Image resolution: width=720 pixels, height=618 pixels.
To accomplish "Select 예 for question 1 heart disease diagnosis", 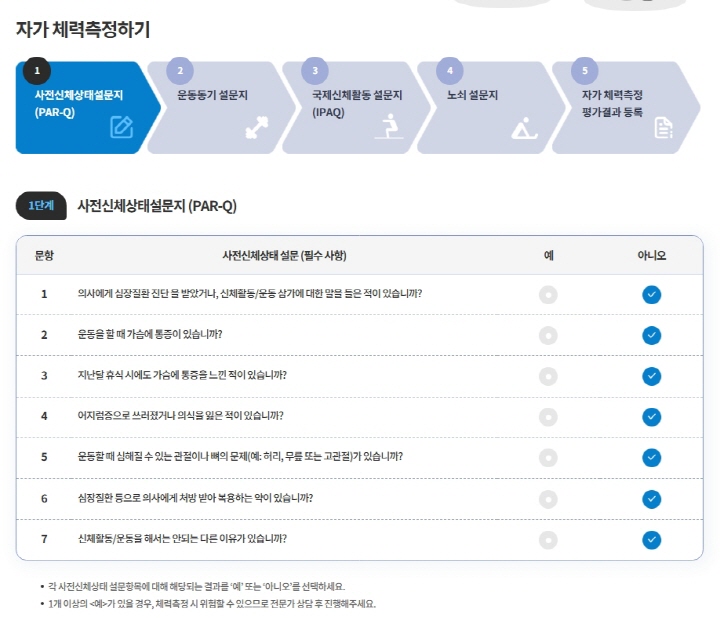I will point(548,295).
